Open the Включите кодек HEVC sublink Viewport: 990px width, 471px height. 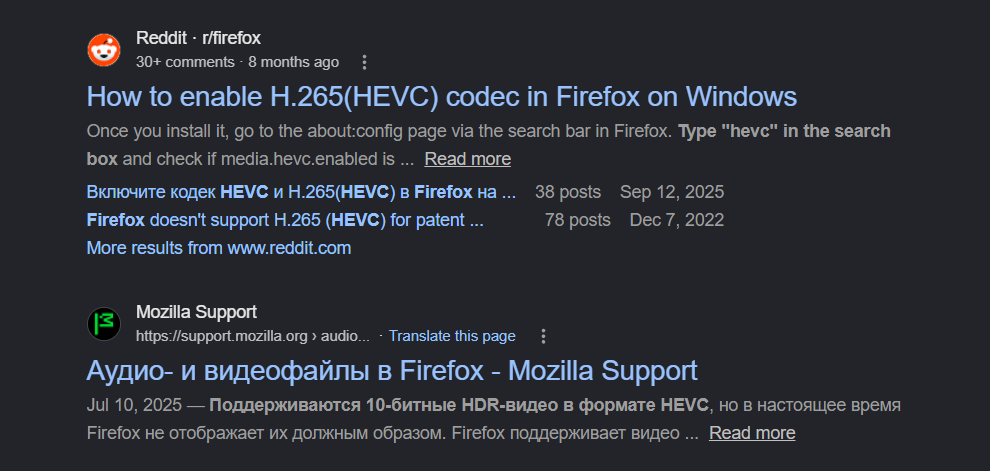(x=301, y=192)
